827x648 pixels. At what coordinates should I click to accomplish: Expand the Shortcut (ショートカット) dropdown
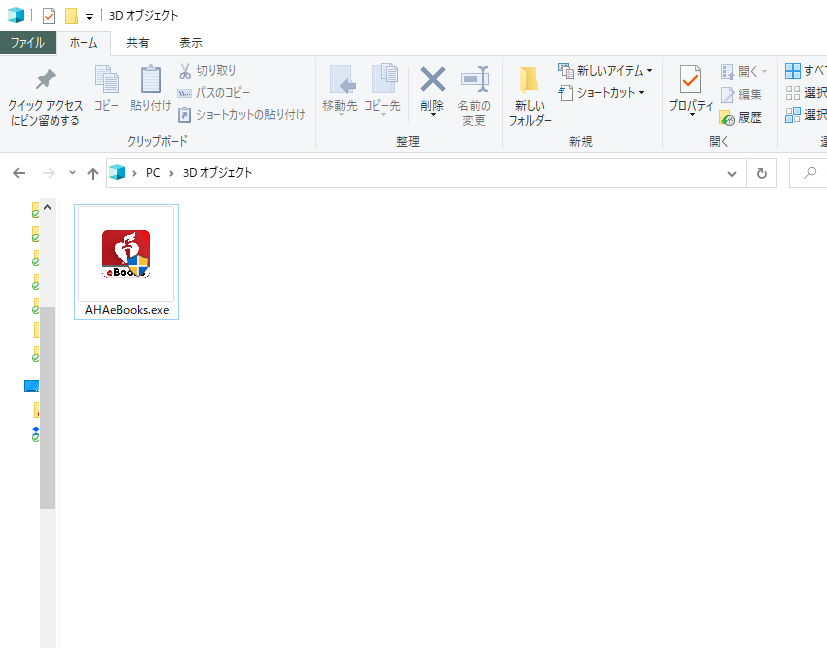click(x=641, y=93)
